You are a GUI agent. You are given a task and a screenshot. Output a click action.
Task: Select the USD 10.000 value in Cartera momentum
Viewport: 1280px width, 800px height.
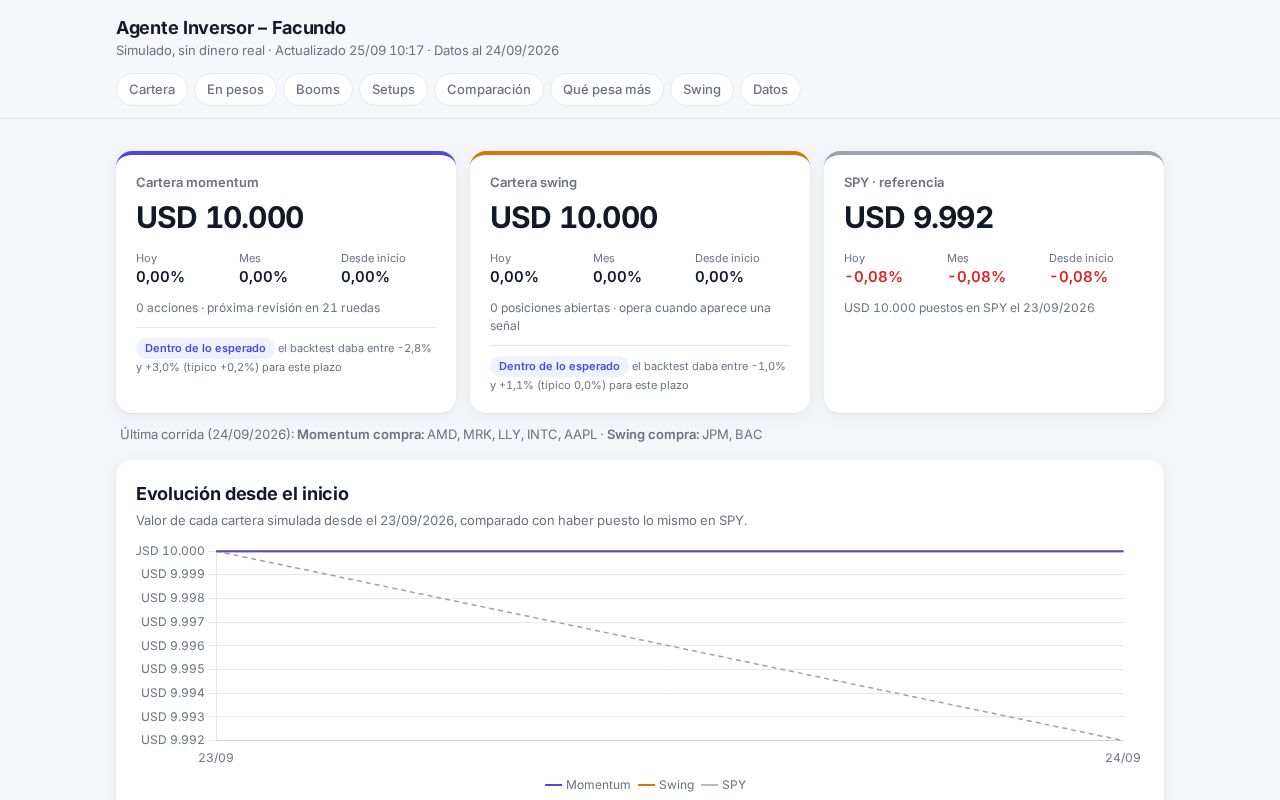220,217
